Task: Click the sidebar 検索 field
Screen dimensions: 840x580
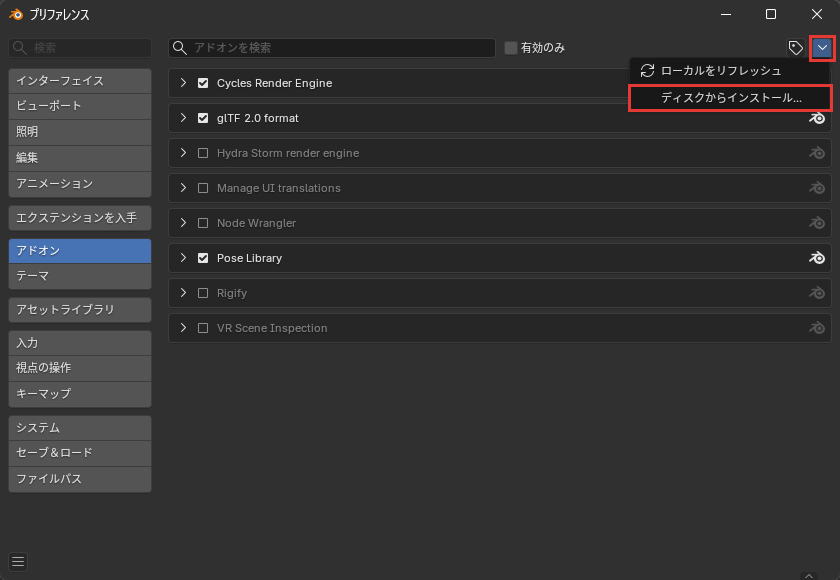Action: click(x=80, y=48)
